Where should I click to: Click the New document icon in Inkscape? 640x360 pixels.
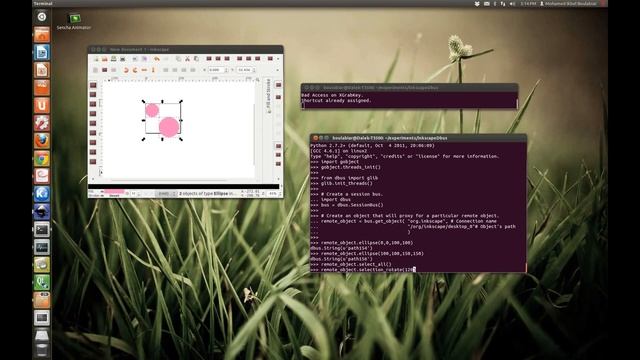(x=96, y=59)
